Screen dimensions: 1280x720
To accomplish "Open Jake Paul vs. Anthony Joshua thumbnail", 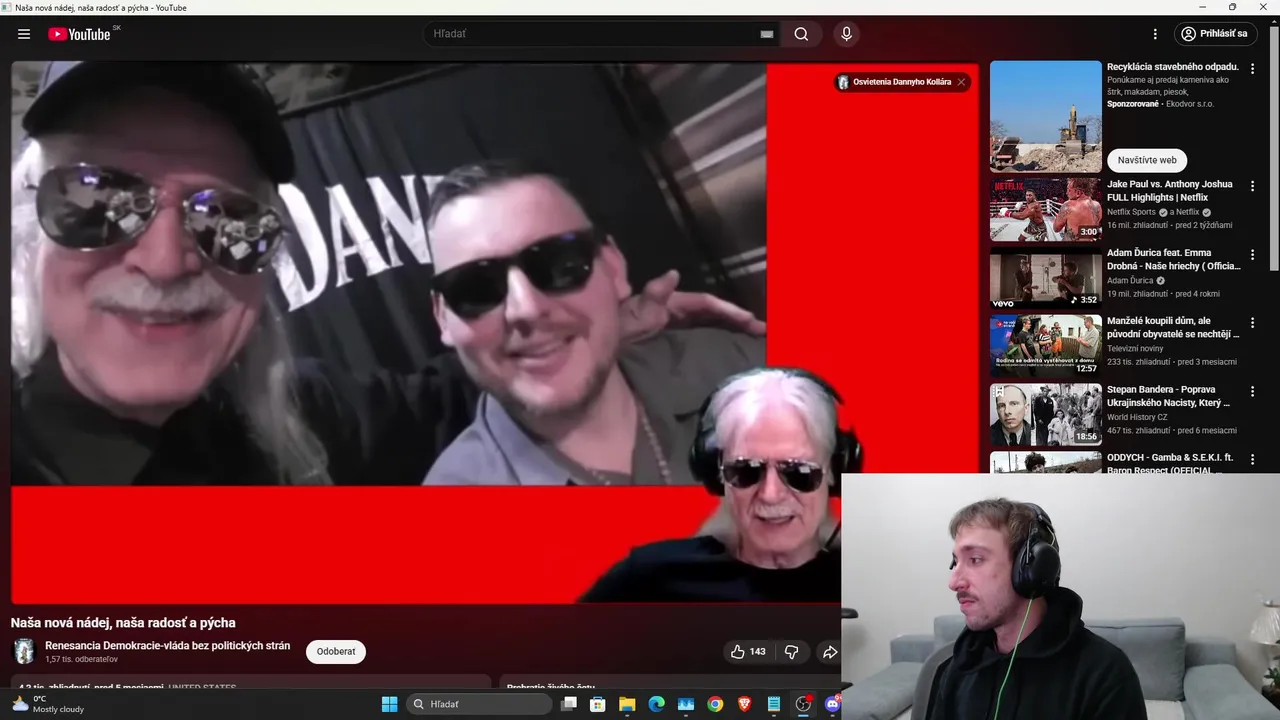I will point(1046,210).
